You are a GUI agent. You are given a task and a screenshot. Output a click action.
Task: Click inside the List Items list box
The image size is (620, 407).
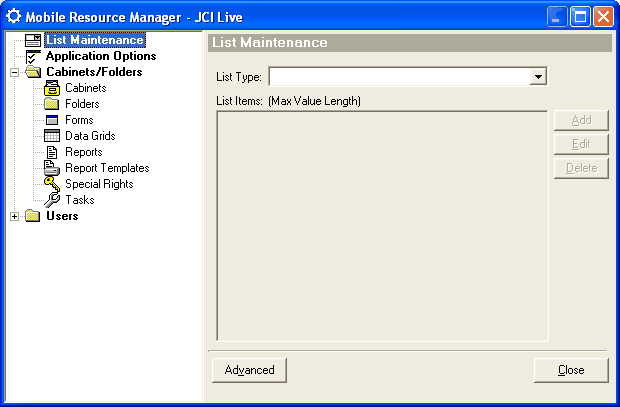pyautogui.click(x=382, y=226)
